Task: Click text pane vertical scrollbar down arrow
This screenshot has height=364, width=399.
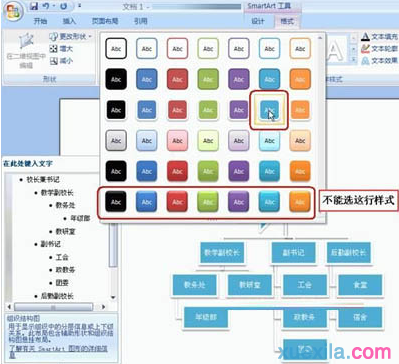Action: click(x=113, y=297)
